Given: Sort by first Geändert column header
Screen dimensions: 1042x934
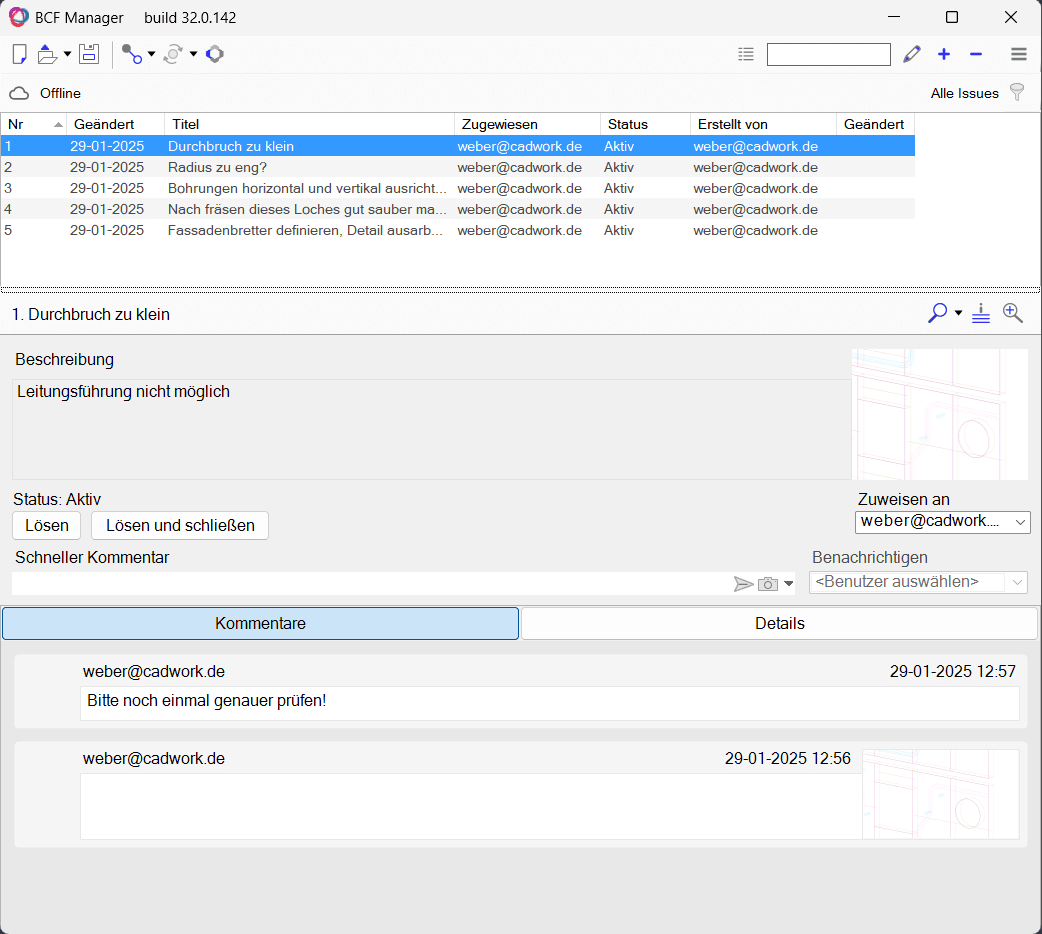Looking at the screenshot, I should (x=116, y=124).
